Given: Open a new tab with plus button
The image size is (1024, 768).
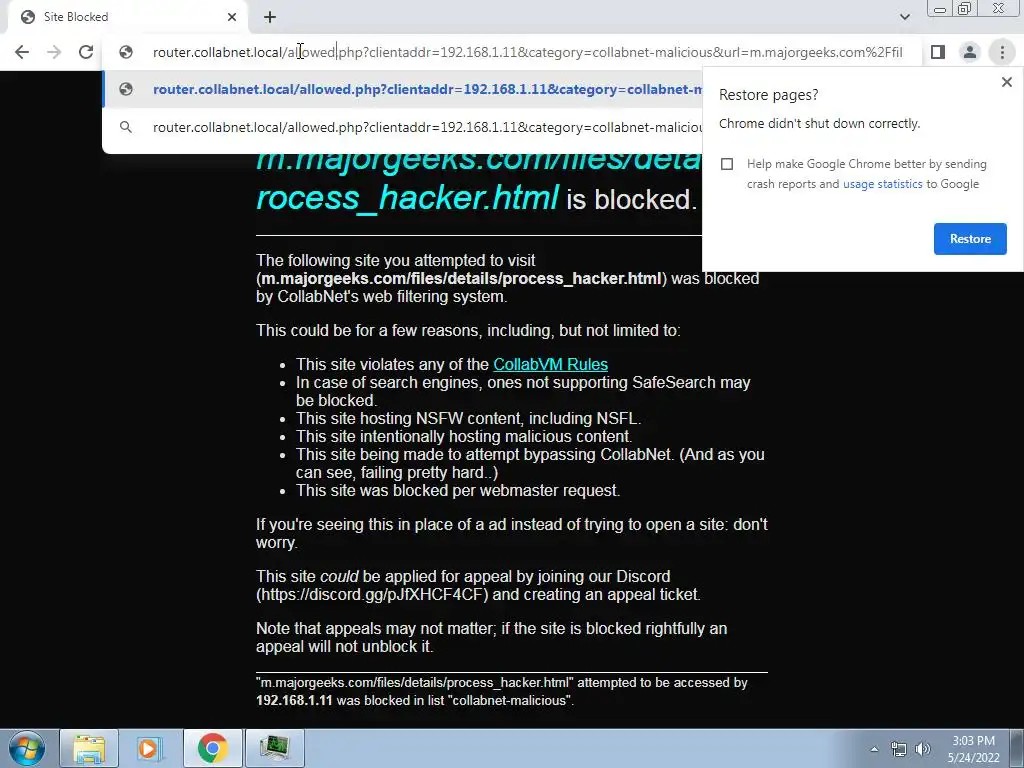Looking at the screenshot, I should pos(270,17).
